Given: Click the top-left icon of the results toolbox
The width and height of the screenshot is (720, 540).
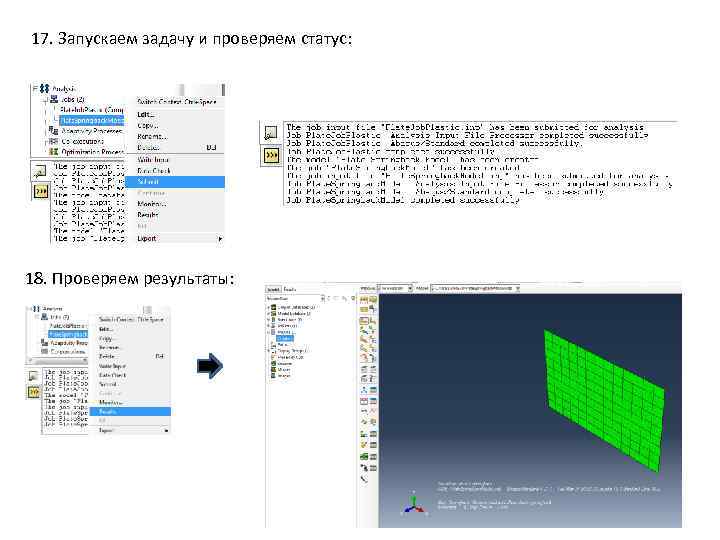Looking at the screenshot, I should point(363,300).
